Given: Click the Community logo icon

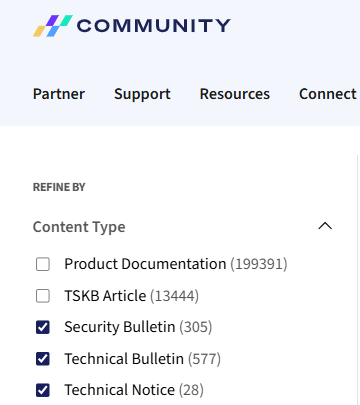Looking at the screenshot, I should pos(53,26).
